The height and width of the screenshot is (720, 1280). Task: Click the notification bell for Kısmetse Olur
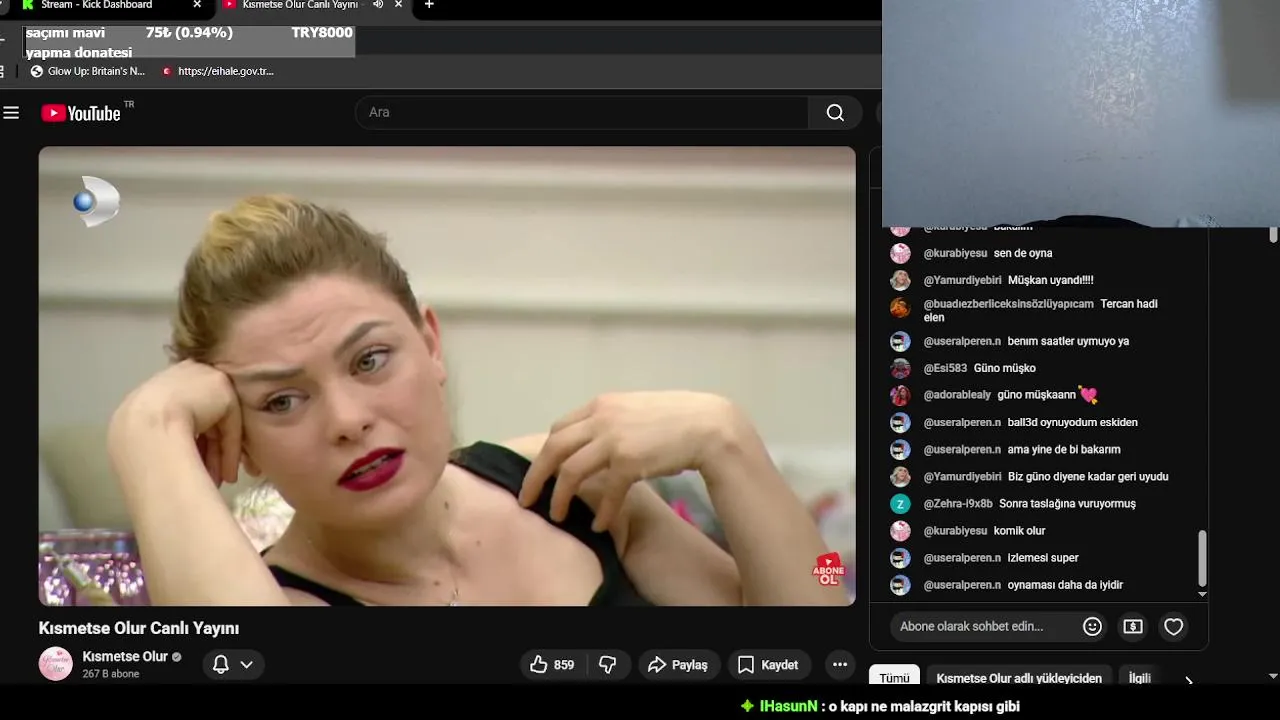click(221, 665)
